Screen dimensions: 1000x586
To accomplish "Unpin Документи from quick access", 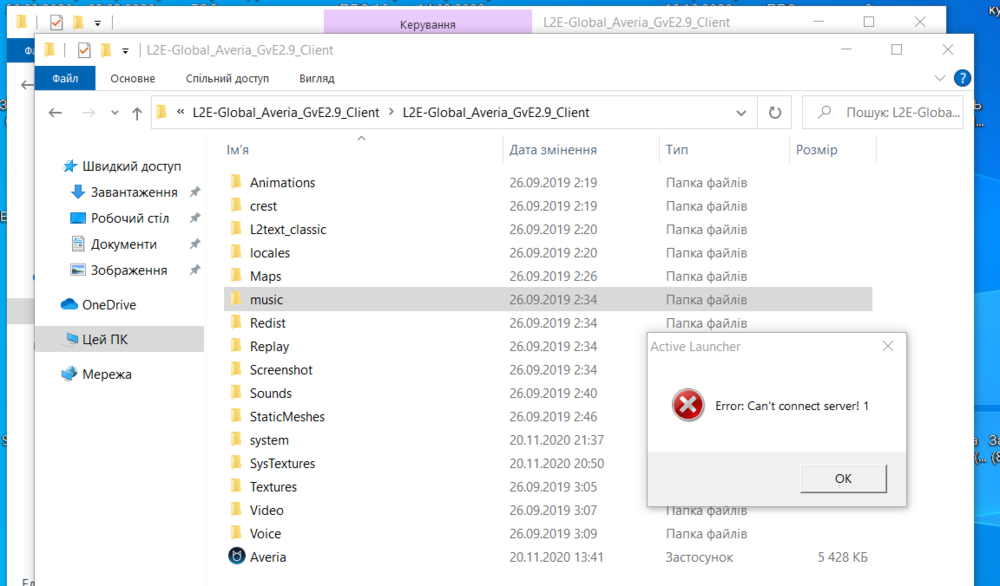I will click(x=197, y=243).
